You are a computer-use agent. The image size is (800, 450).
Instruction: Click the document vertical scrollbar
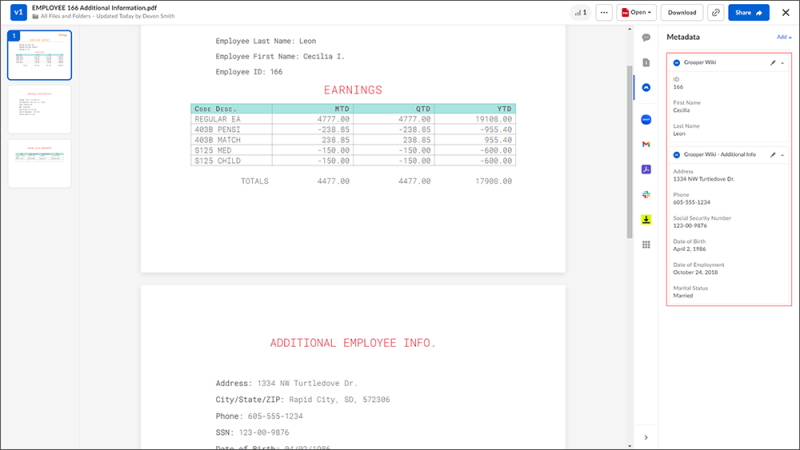pyautogui.click(x=630, y=152)
